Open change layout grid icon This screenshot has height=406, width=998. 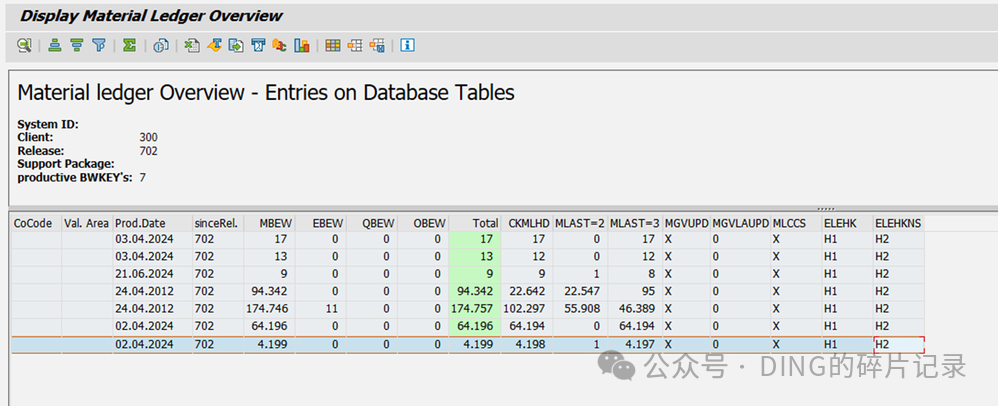tap(333, 45)
